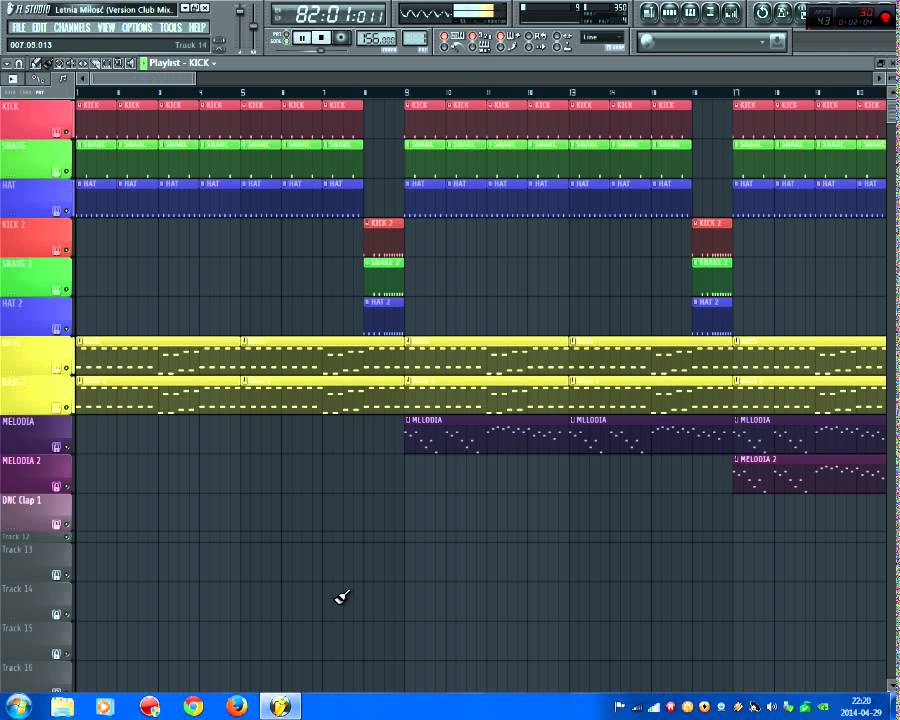
Task: Open the Playlist - KICK pattern dropdown
Action: [182, 63]
